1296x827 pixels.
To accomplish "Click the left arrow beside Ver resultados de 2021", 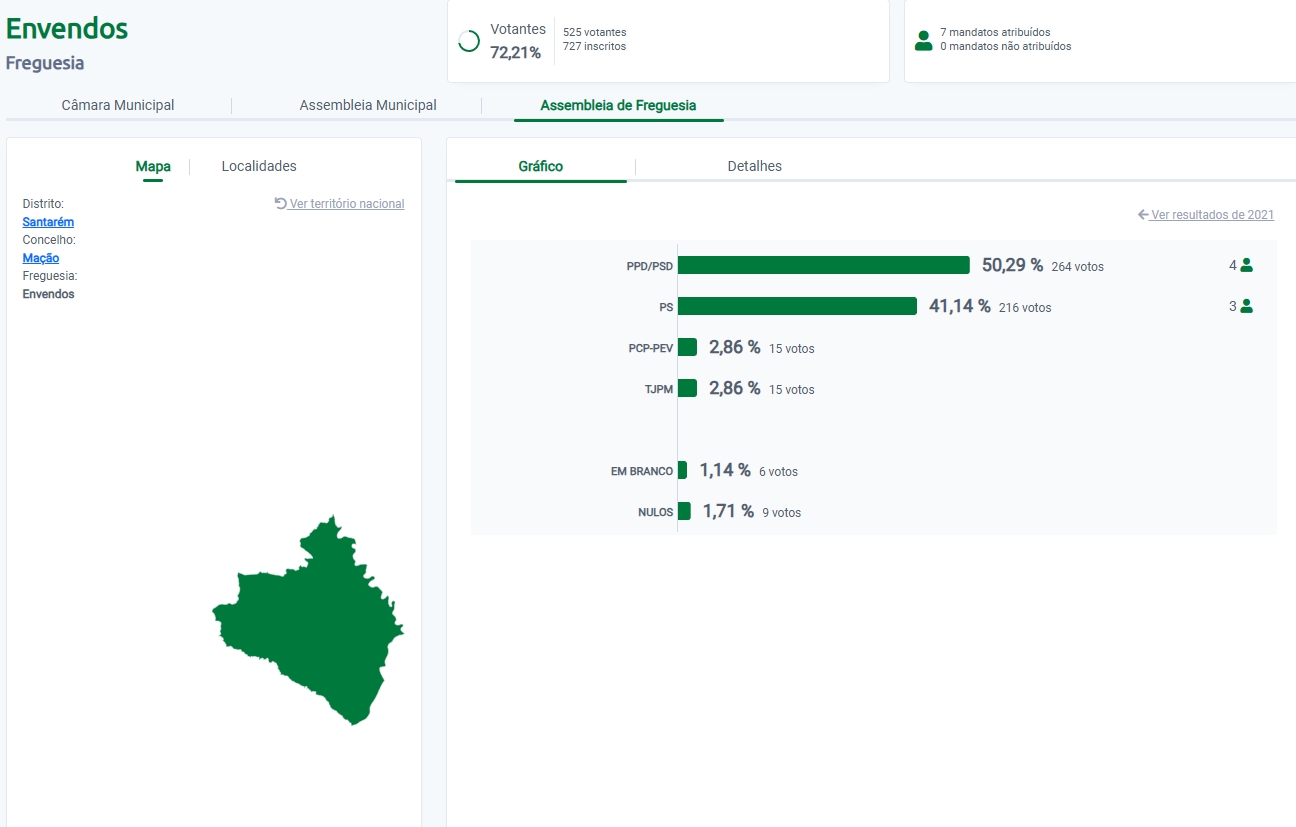I will tap(1143, 215).
